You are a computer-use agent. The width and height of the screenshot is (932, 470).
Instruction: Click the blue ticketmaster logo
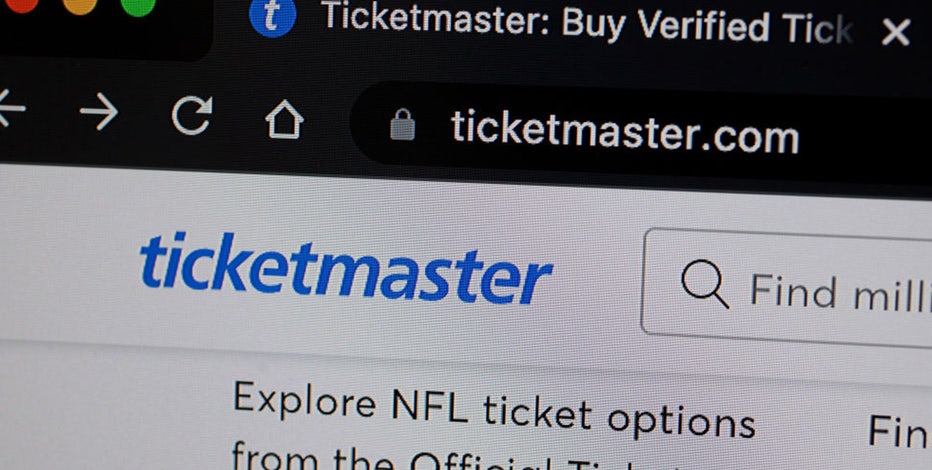click(346, 269)
